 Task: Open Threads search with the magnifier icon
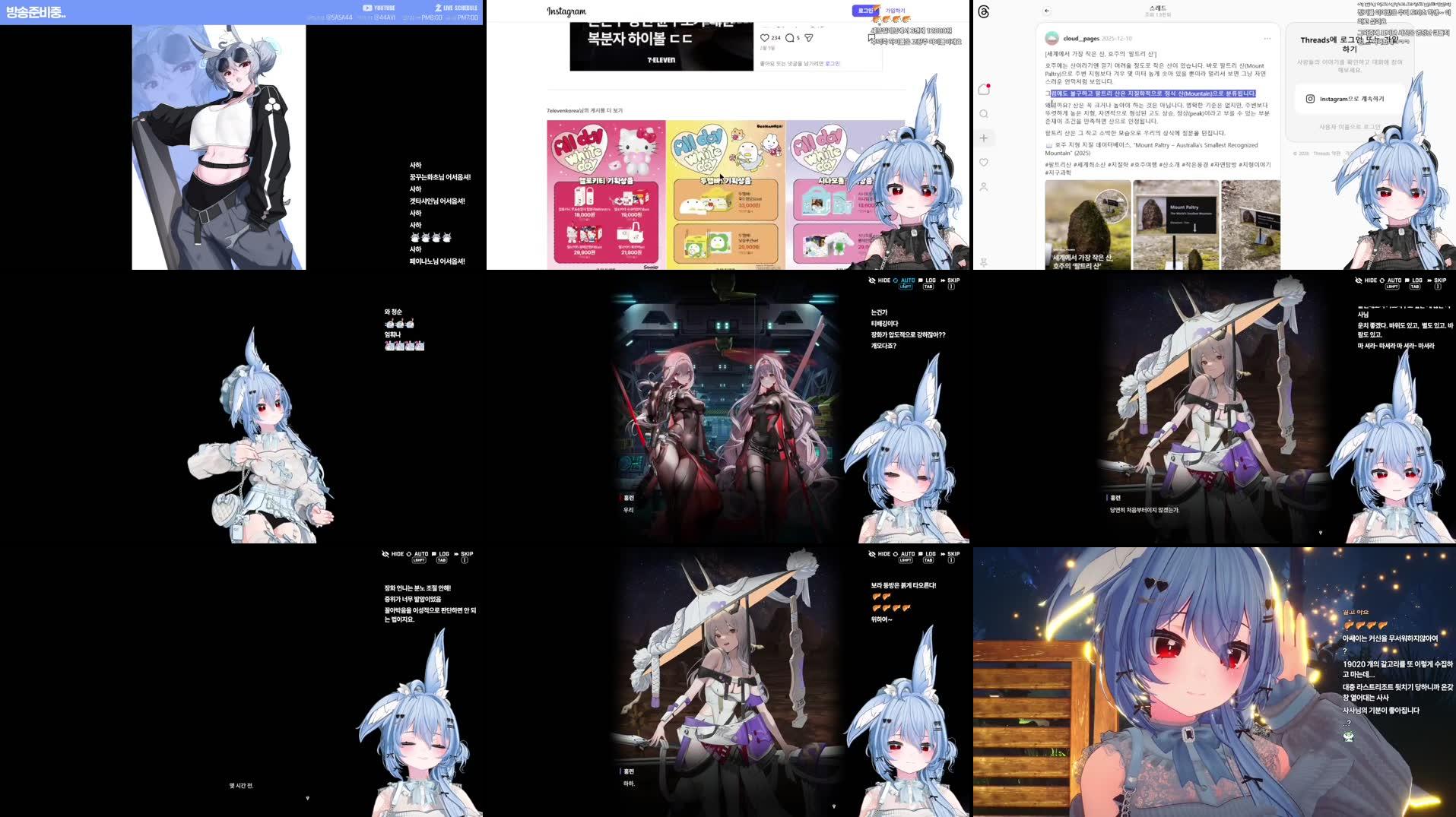pyautogui.click(x=984, y=114)
